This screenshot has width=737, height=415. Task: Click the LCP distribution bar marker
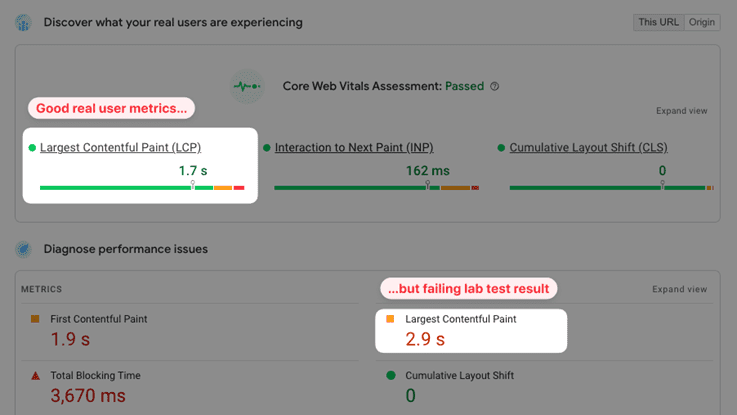pyautogui.click(x=193, y=184)
